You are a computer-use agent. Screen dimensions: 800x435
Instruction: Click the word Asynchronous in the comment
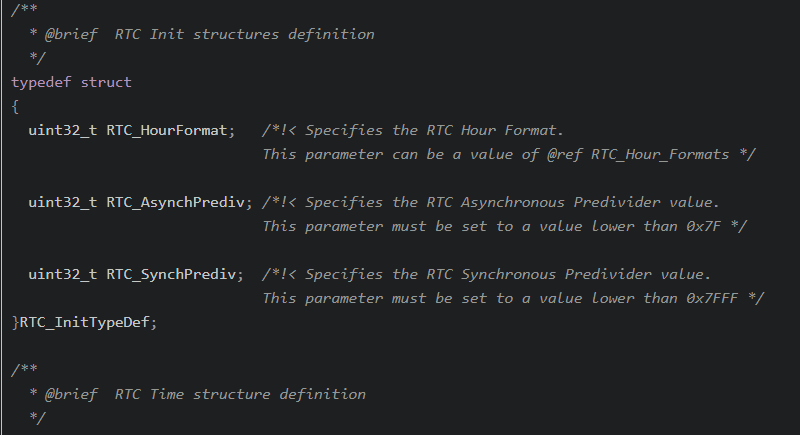click(513, 202)
